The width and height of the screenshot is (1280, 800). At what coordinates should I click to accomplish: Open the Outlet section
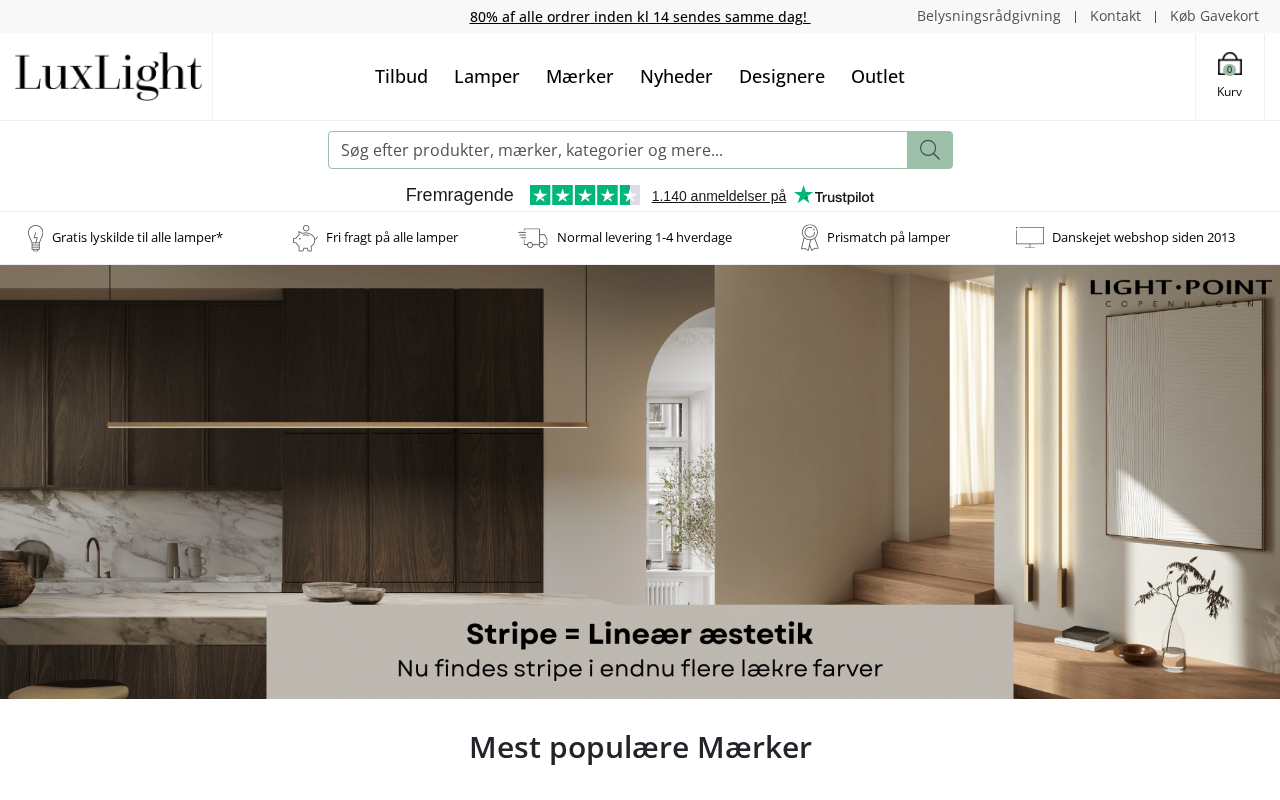click(x=878, y=76)
